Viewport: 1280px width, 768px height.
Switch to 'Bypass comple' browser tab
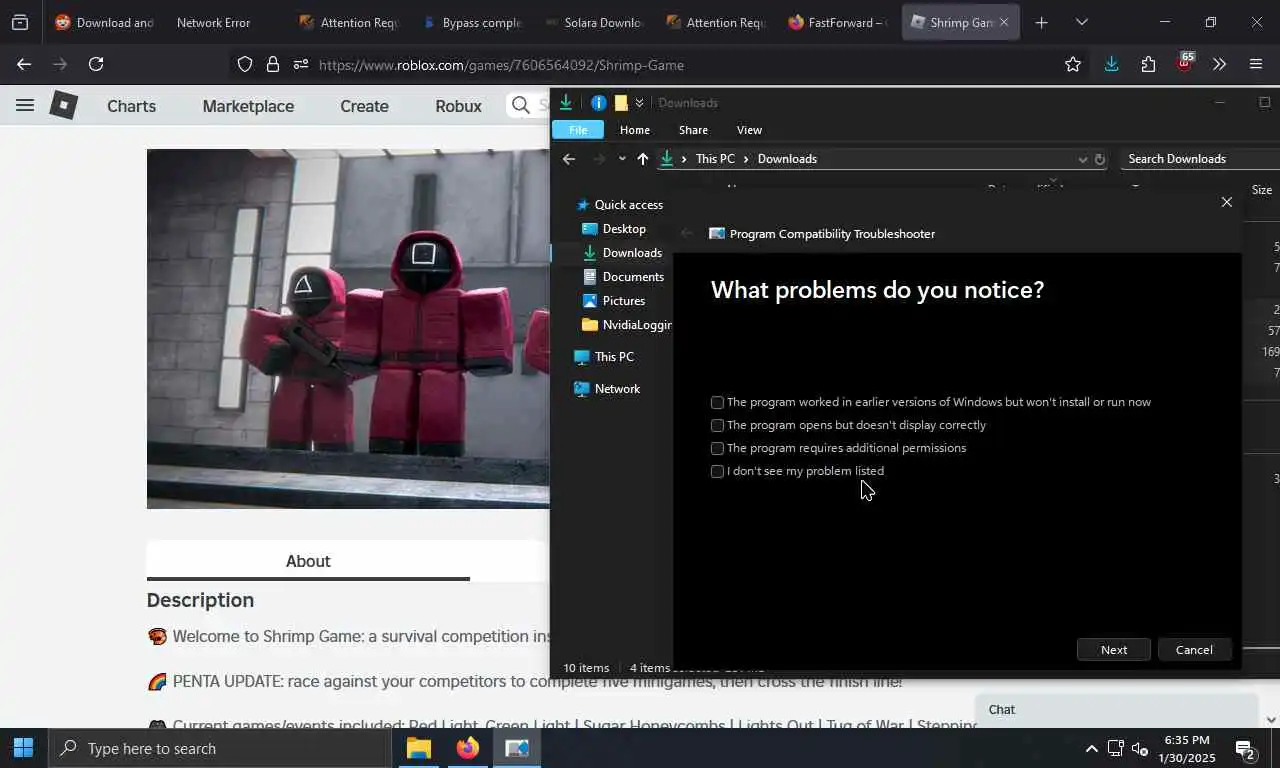471,22
